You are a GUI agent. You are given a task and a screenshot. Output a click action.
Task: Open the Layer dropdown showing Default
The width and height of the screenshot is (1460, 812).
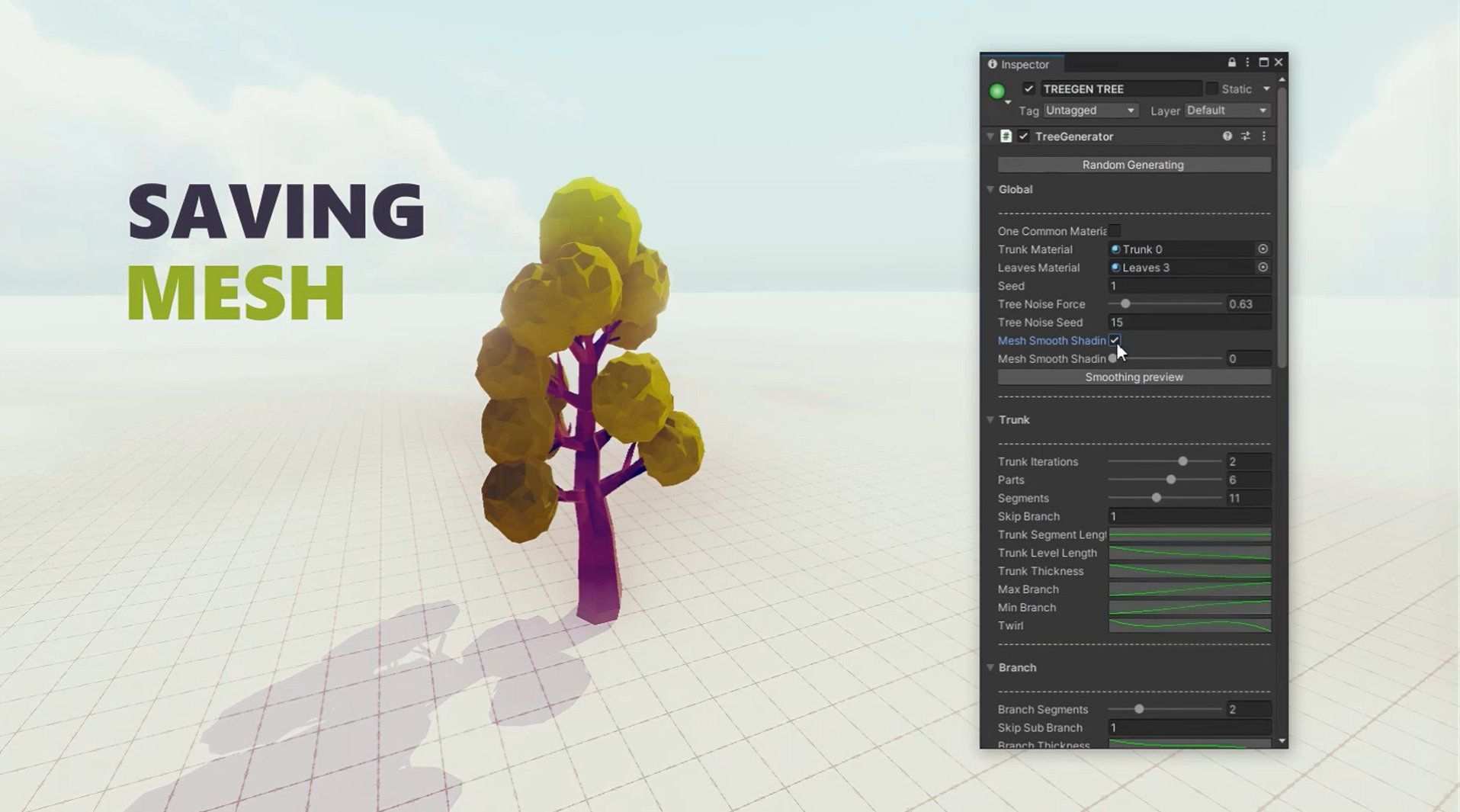(x=1227, y=111)
